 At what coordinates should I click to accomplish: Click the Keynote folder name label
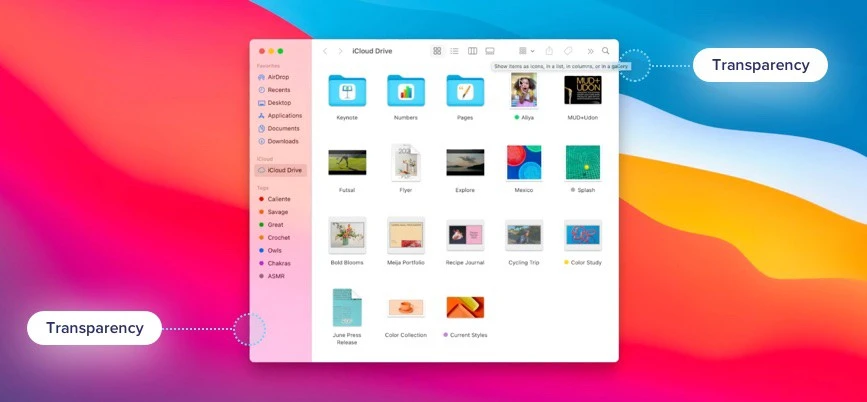click(x=347, y=118)
